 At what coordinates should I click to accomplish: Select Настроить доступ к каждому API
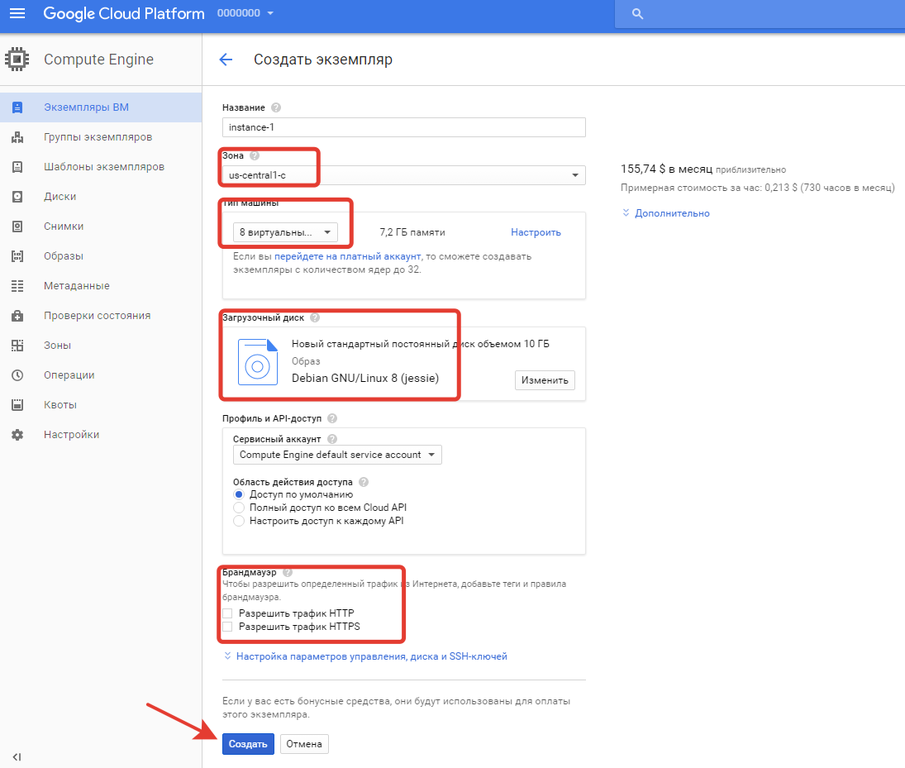pyautogui.click(x=238, y=521)
